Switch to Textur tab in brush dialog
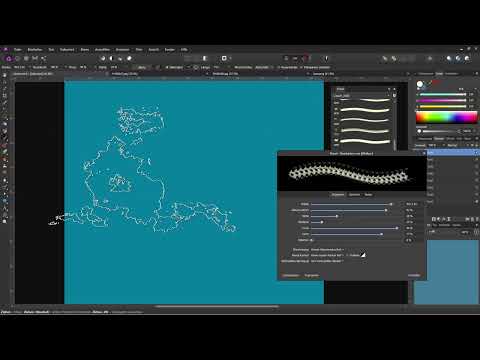 [368, 195]
